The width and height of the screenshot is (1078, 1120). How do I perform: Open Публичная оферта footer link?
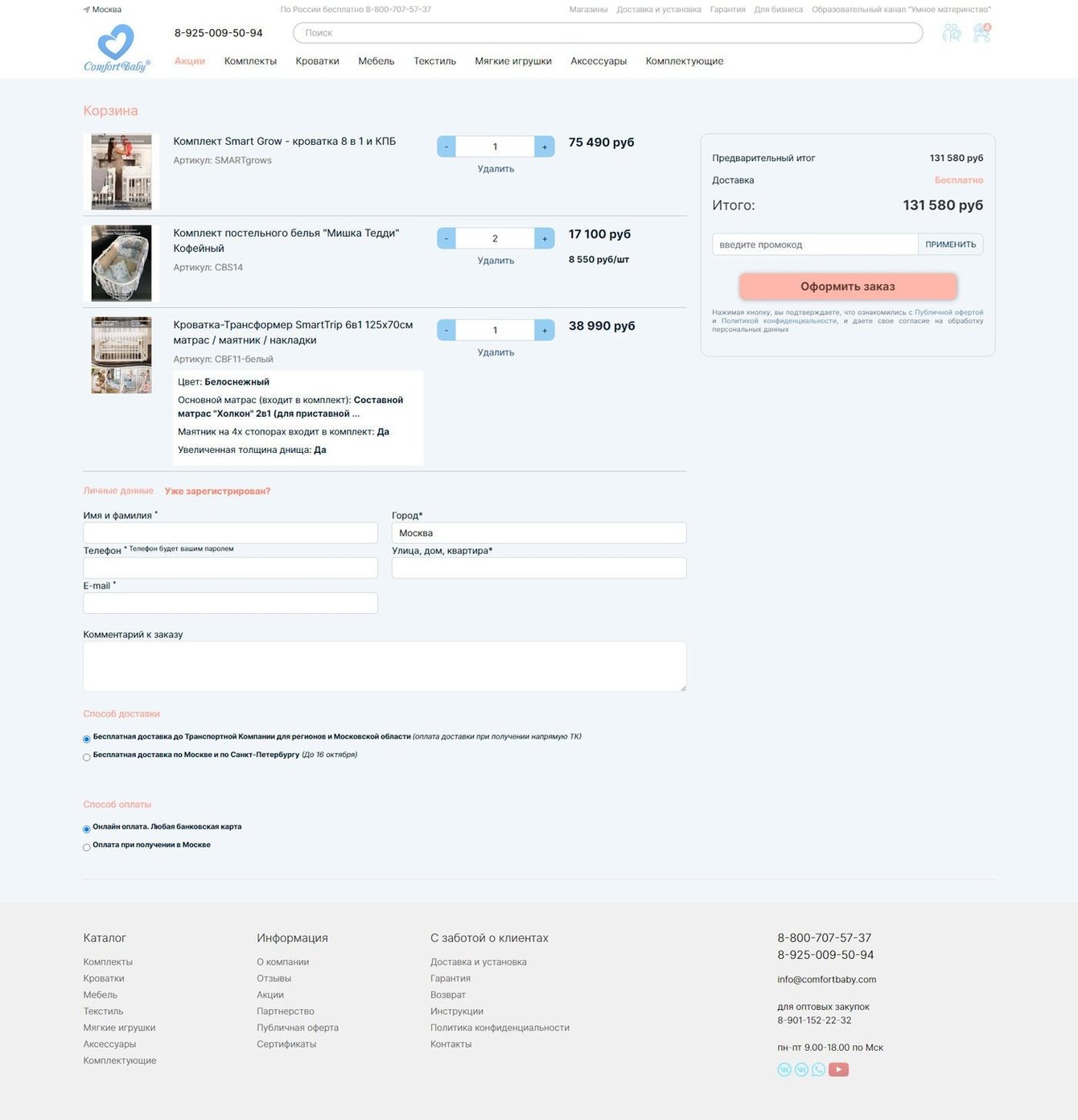pos(298,1027)
